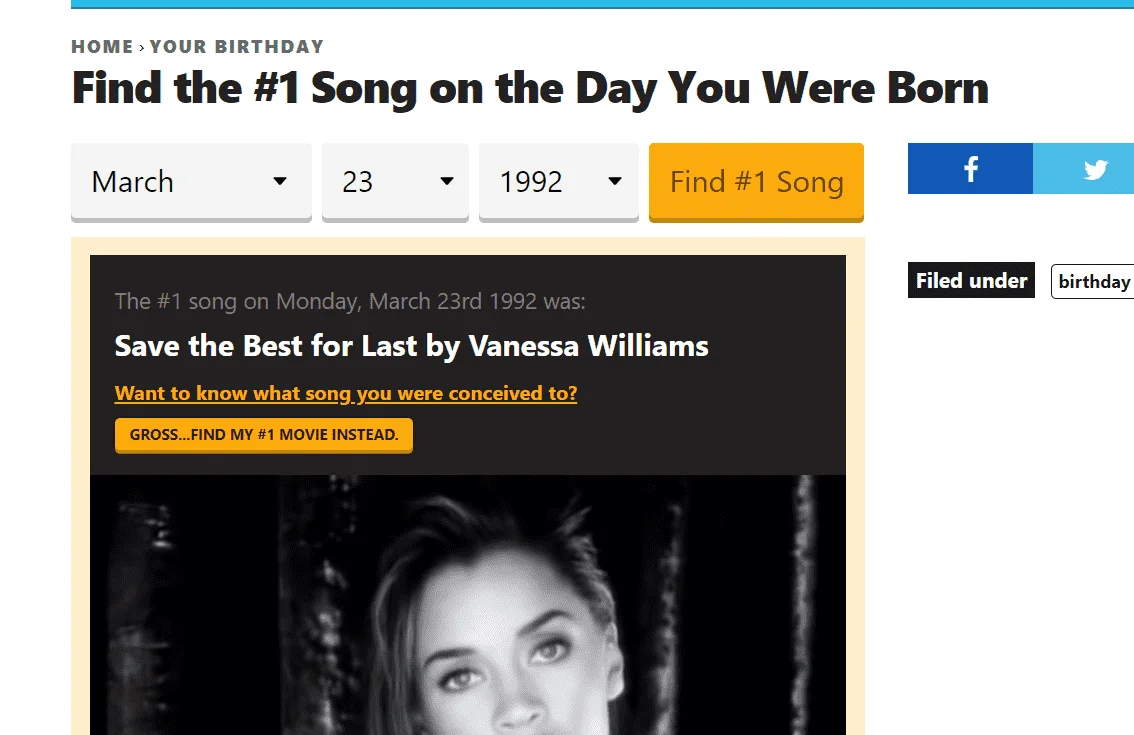
Task: Select the birthday tag under Filed under
Action: (x=1093, y=281)
